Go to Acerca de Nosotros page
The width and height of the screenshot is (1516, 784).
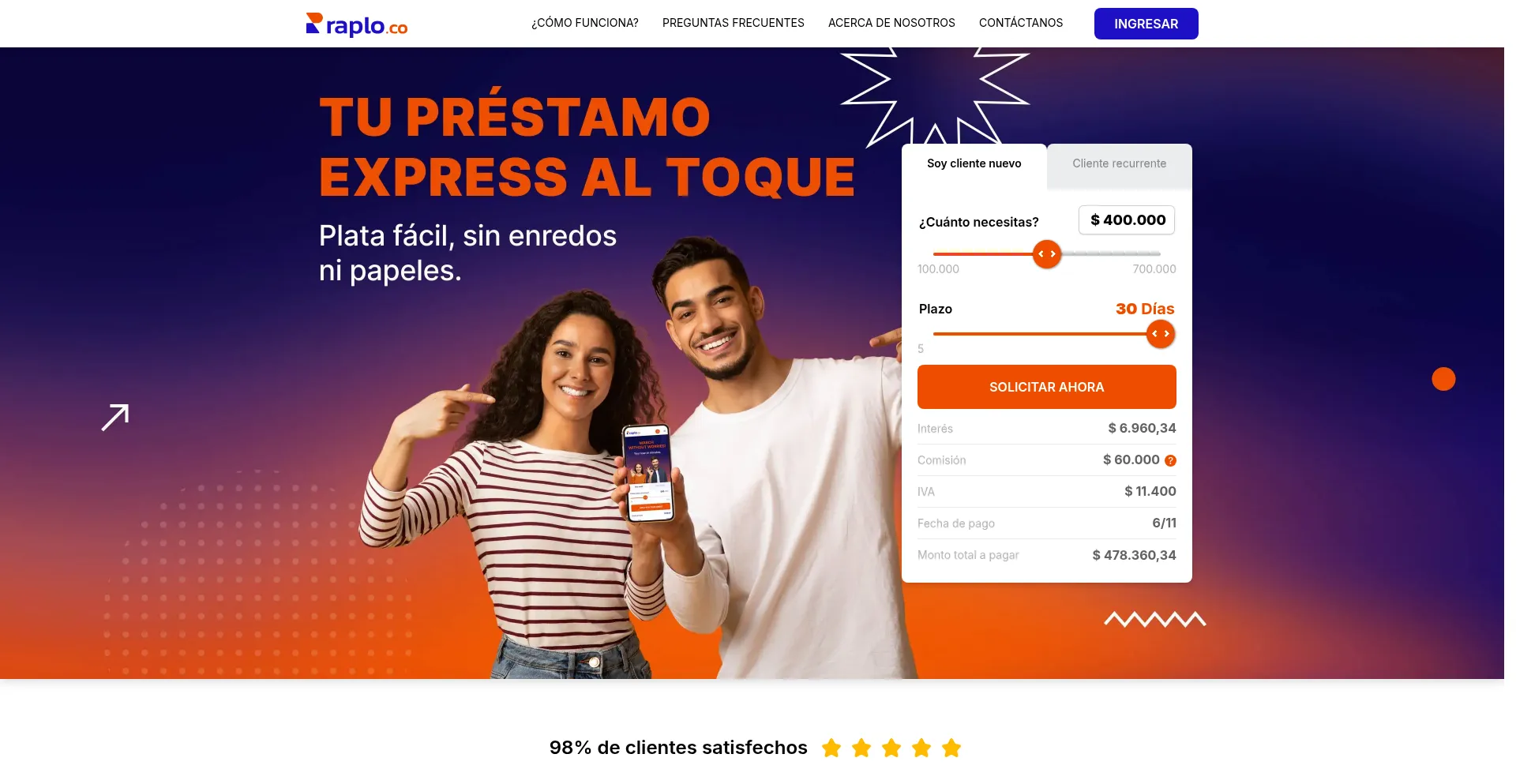click(891, 23)
